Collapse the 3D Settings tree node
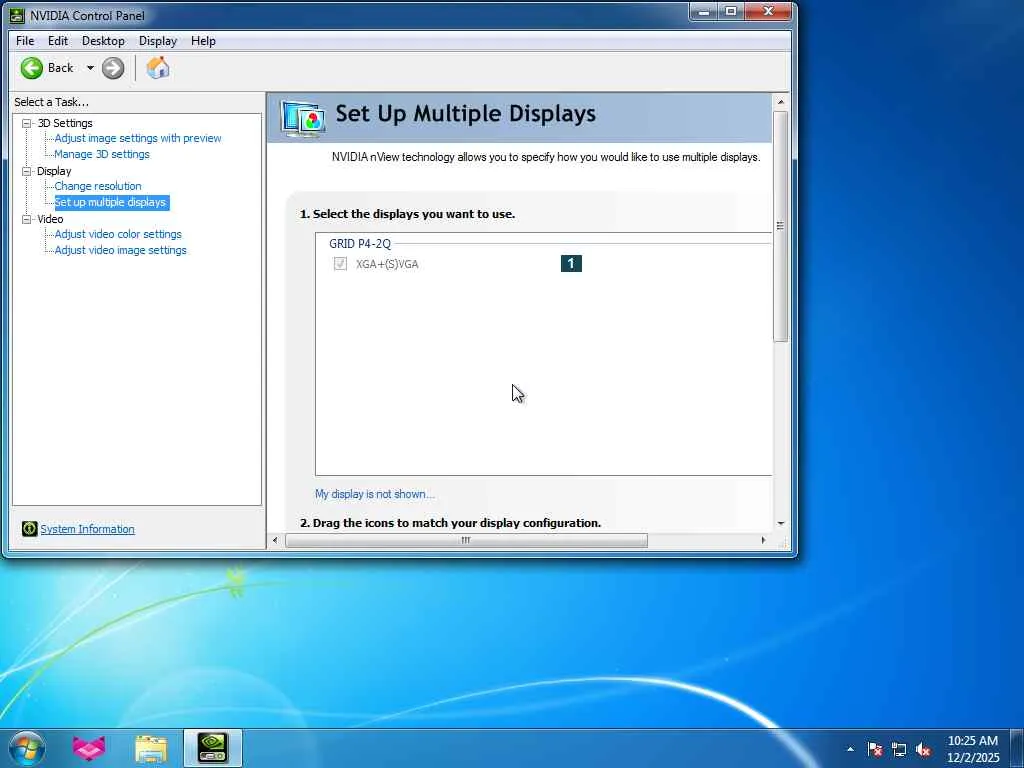The image size is (1024, 768). pyautogui.click(x=27, y=123)
